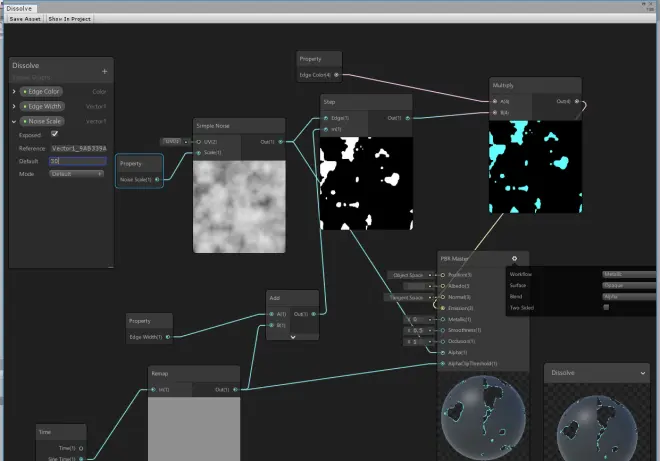Click the Metallic X 0 value field
This screenshot has height=461, width=660.
418,320
